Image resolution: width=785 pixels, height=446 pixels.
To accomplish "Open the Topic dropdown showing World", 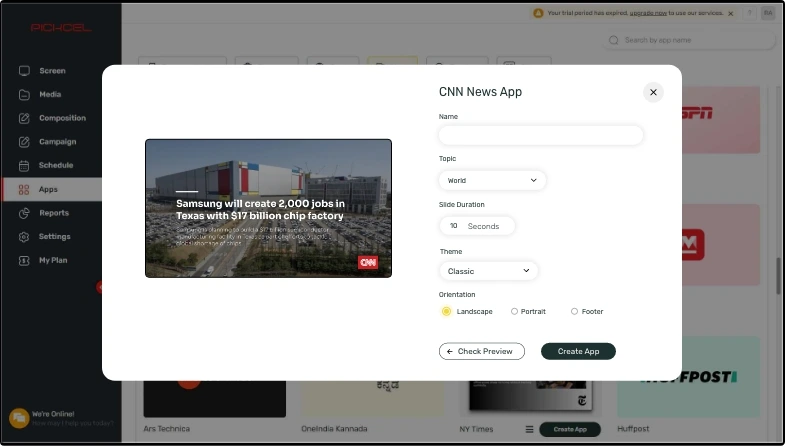I will [x=492, y=180].
